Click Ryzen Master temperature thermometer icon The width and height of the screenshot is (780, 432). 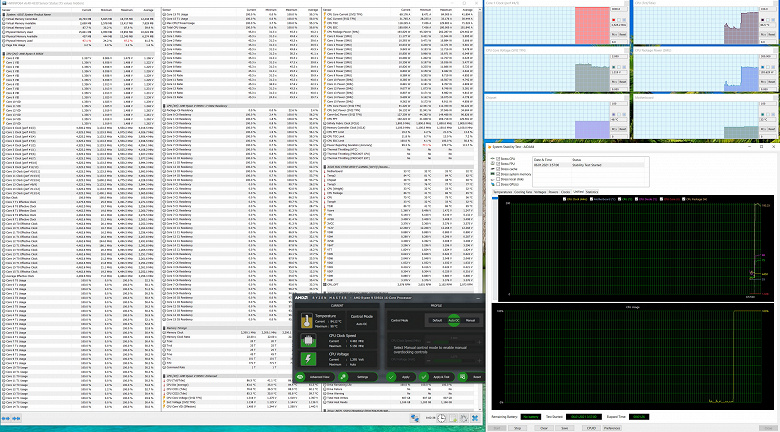(x=306, y=321)
